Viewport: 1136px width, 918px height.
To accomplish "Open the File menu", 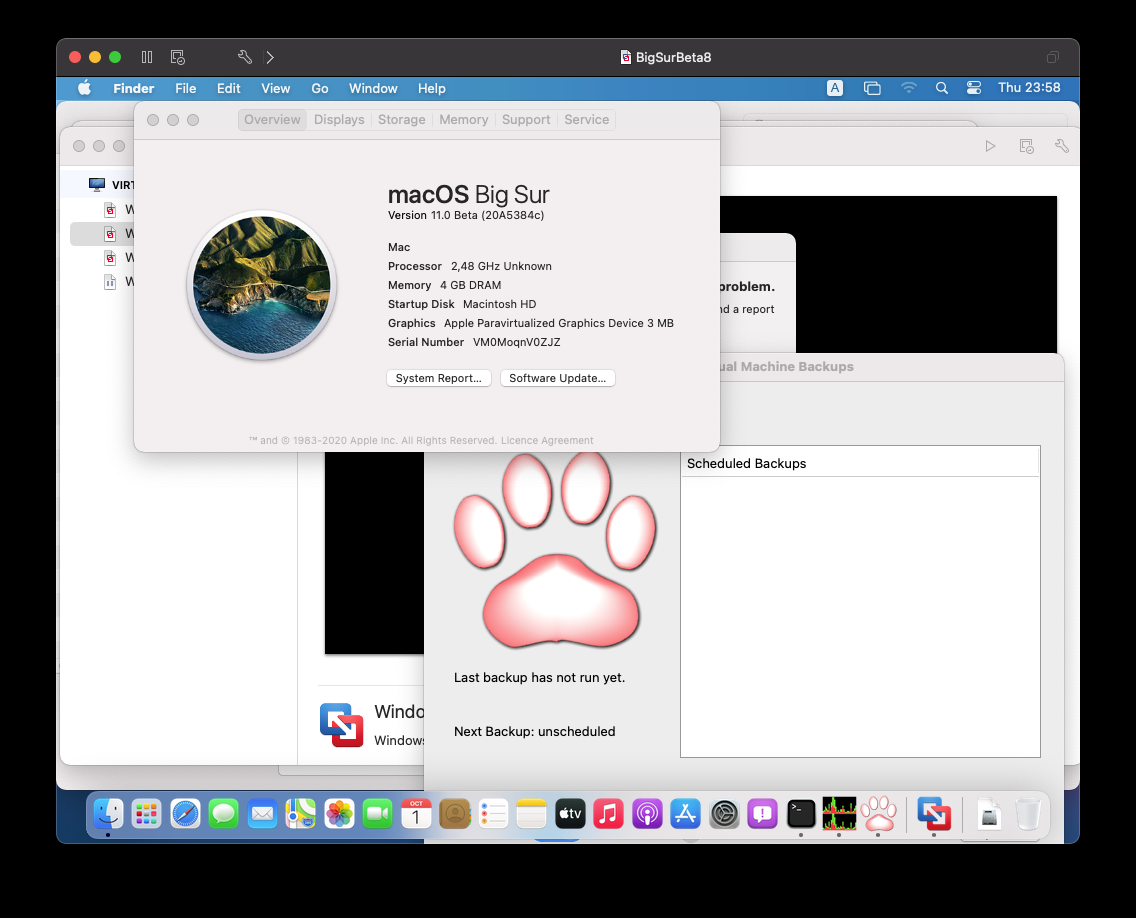I will (185, 88).
